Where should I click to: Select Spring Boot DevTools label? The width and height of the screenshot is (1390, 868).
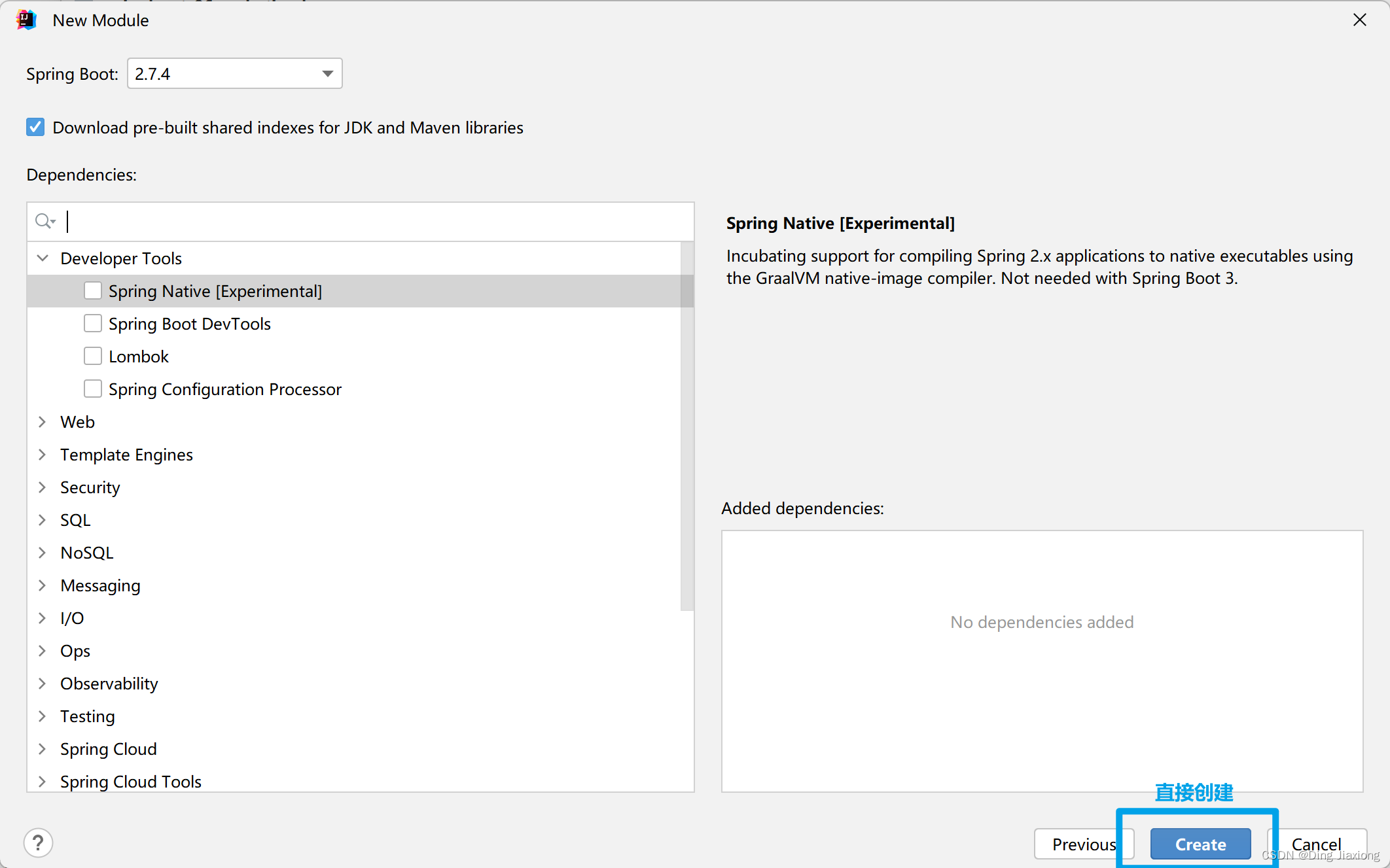pyautogui.click(x=190, y=324)
